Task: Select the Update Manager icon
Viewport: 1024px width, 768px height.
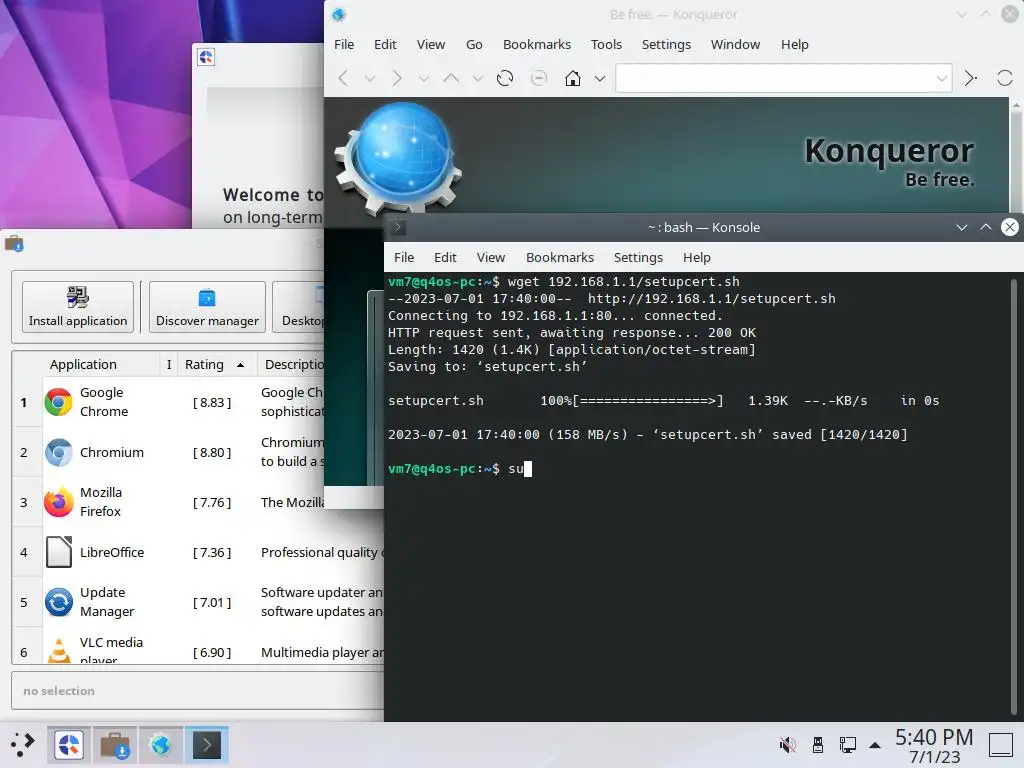Action: coord(59,602)
